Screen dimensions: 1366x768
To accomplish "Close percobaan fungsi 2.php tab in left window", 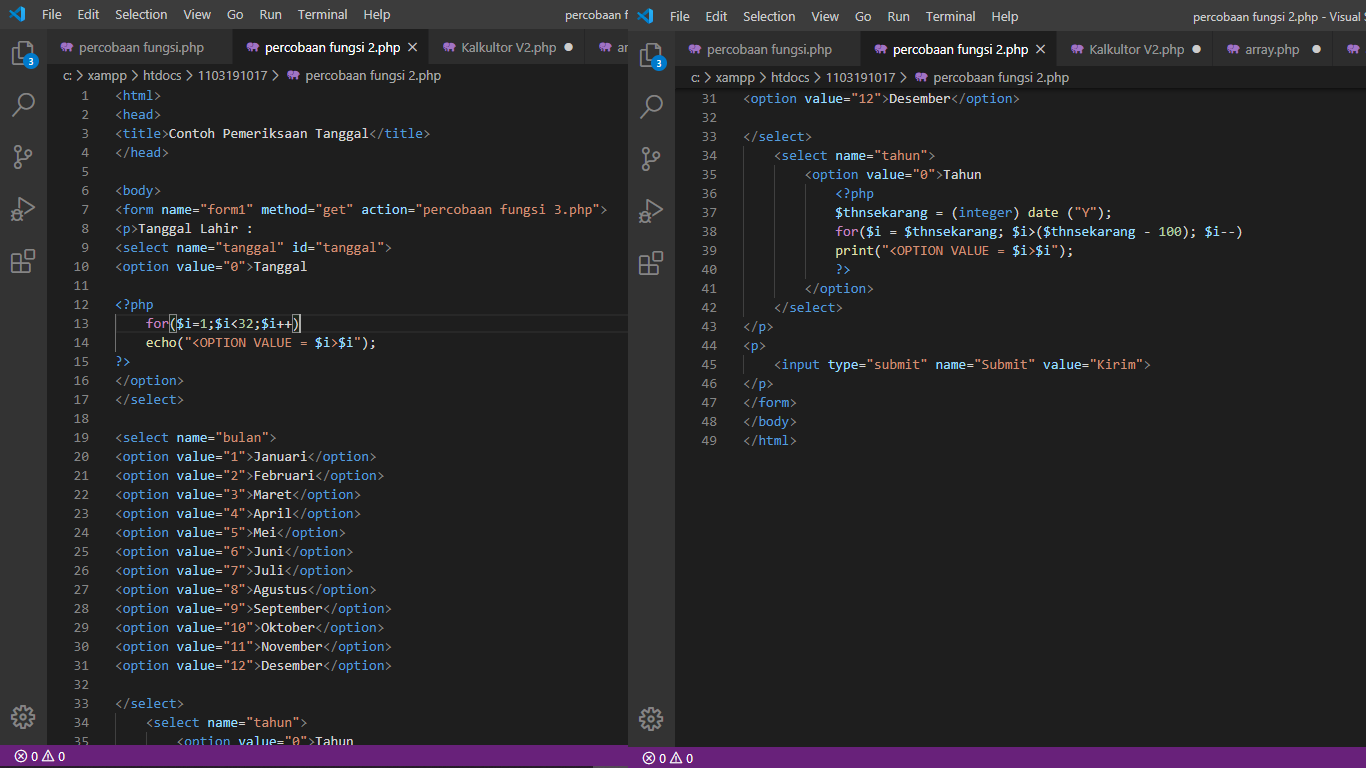I will 413,47.
